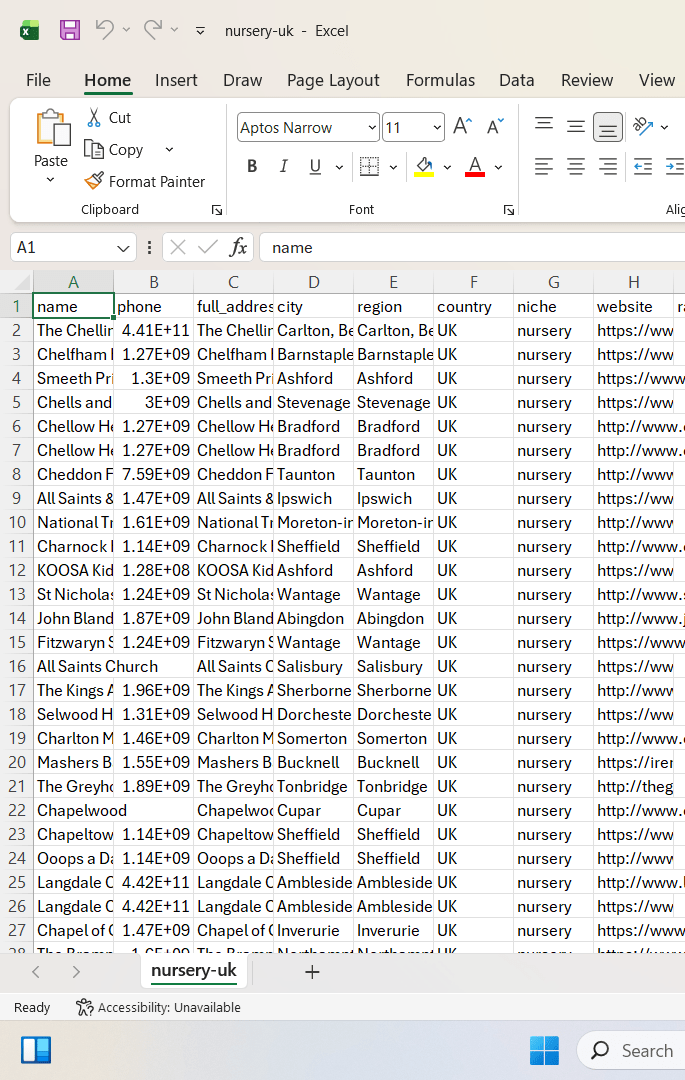Image resolution: width=685 pixels, height=1080 pixels.
Task: Click the Redo arrow icon
Action: pos(153,30)
